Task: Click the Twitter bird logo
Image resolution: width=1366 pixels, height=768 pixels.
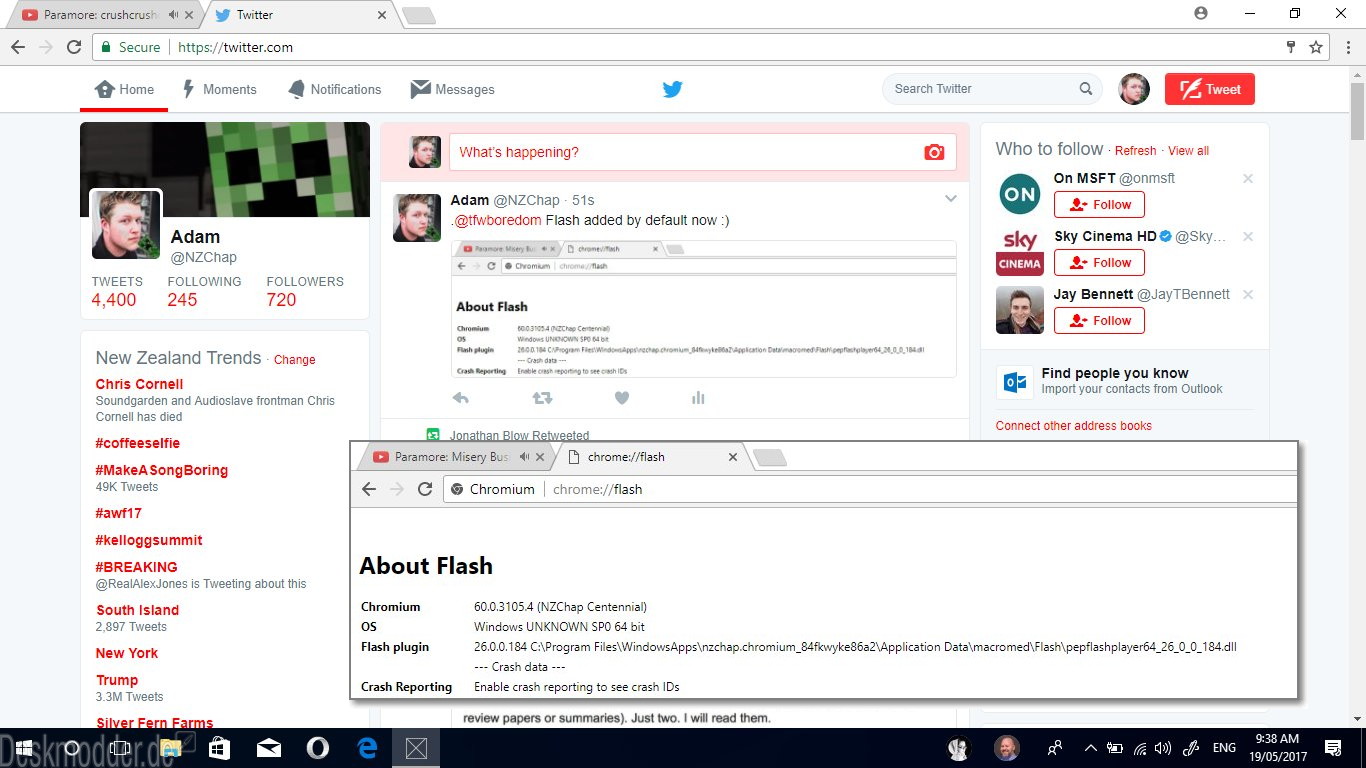Action: (x=673, y=89)
